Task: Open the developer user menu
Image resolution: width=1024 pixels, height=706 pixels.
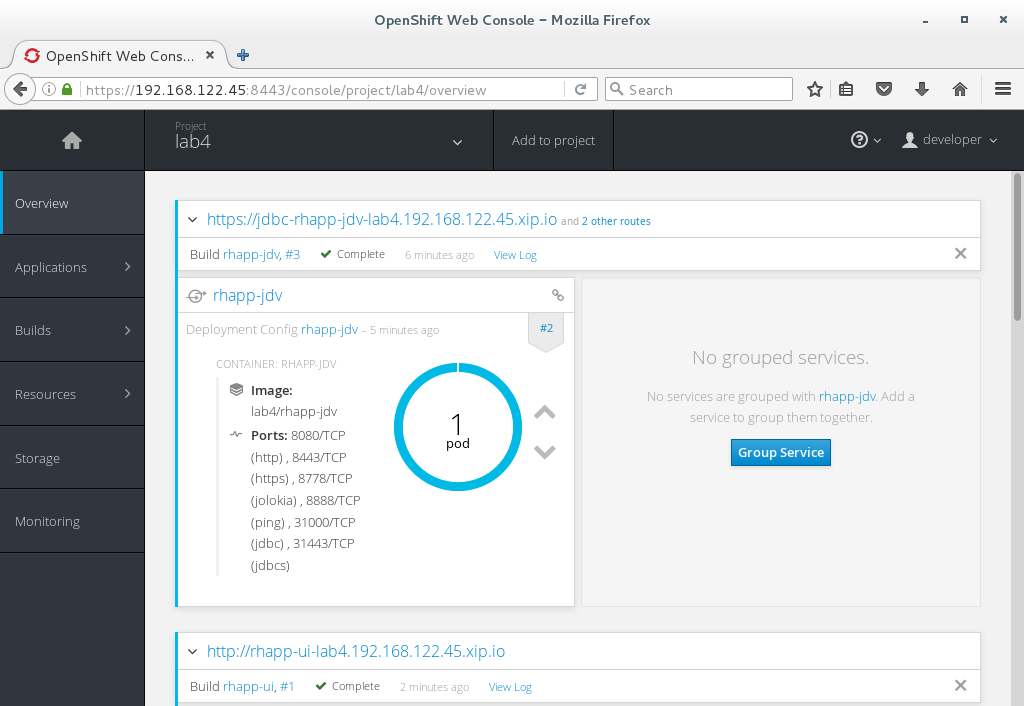Action: click(x=950, y=140)
